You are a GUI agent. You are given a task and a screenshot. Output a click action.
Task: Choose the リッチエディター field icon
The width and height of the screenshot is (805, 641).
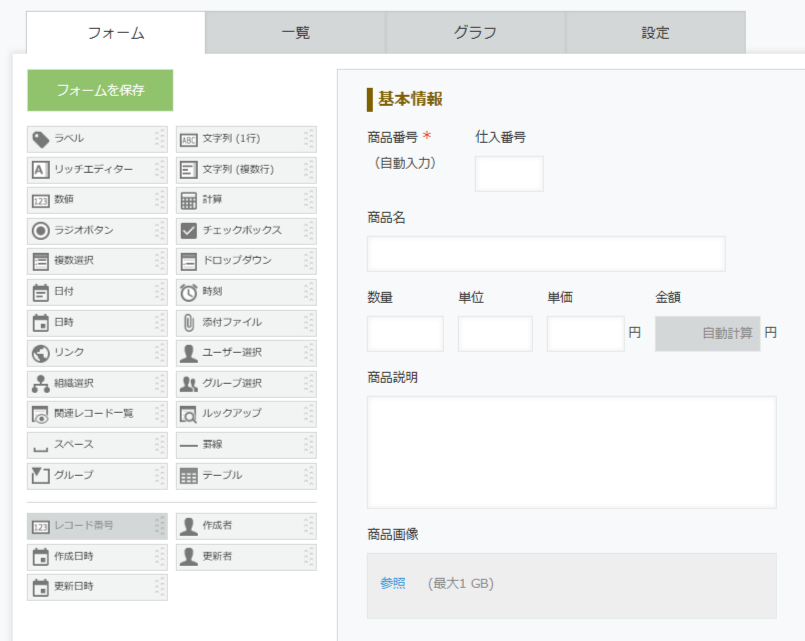click(x=41, y=170)
